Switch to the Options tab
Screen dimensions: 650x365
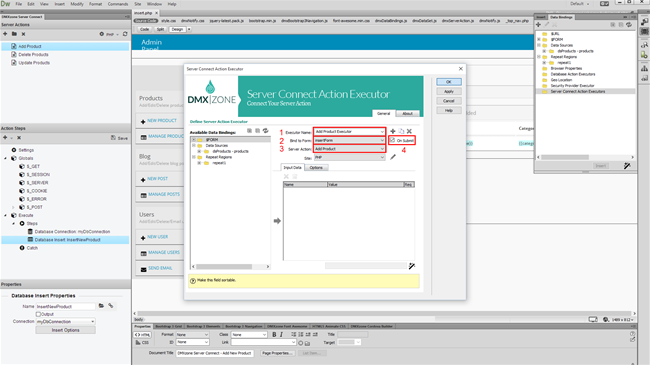point(316,168)
